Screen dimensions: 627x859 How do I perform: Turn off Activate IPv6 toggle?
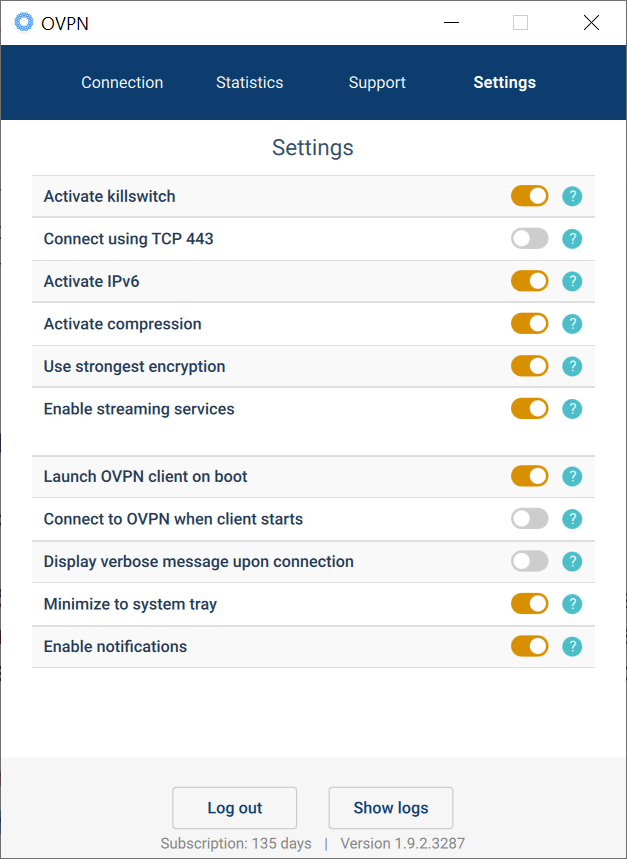pos(529,281)
